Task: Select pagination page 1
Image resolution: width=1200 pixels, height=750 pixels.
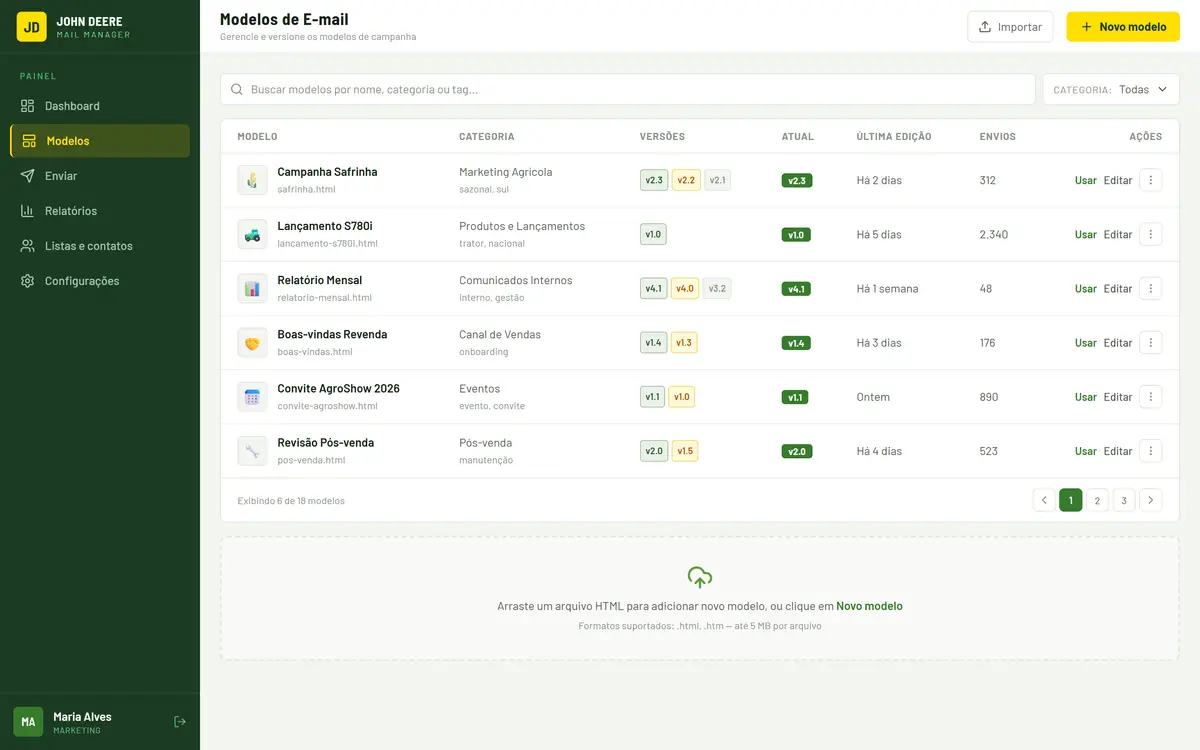Action: click(x=1071, y=500)
